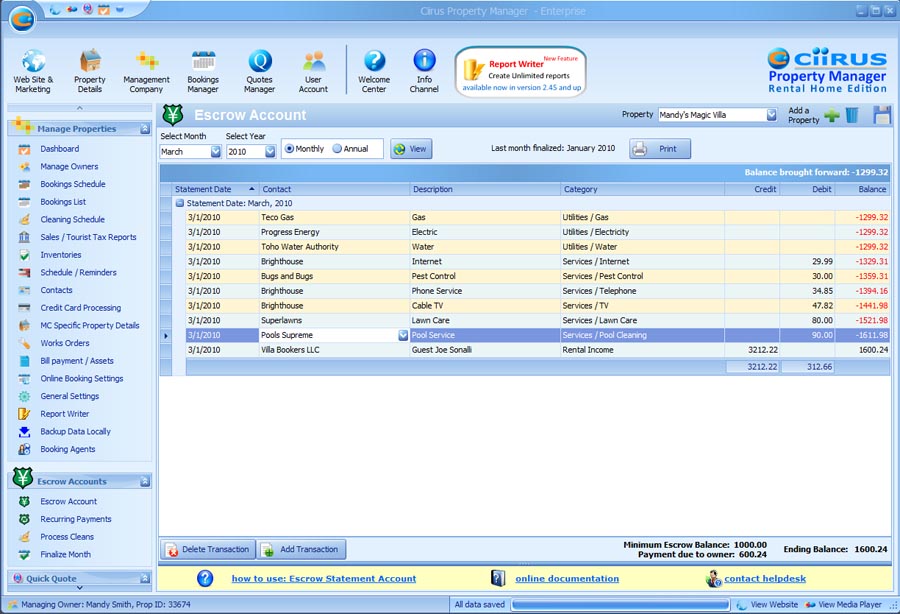This screenshot has height=614, width=900.
Task: Open the Property selector dropdown
Action: [772, 115]
